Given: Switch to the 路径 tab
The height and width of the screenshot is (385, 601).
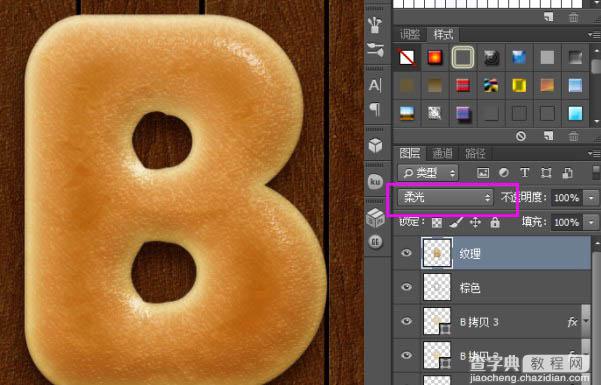Looking at the screenshot, I should (x=475, y=153).
